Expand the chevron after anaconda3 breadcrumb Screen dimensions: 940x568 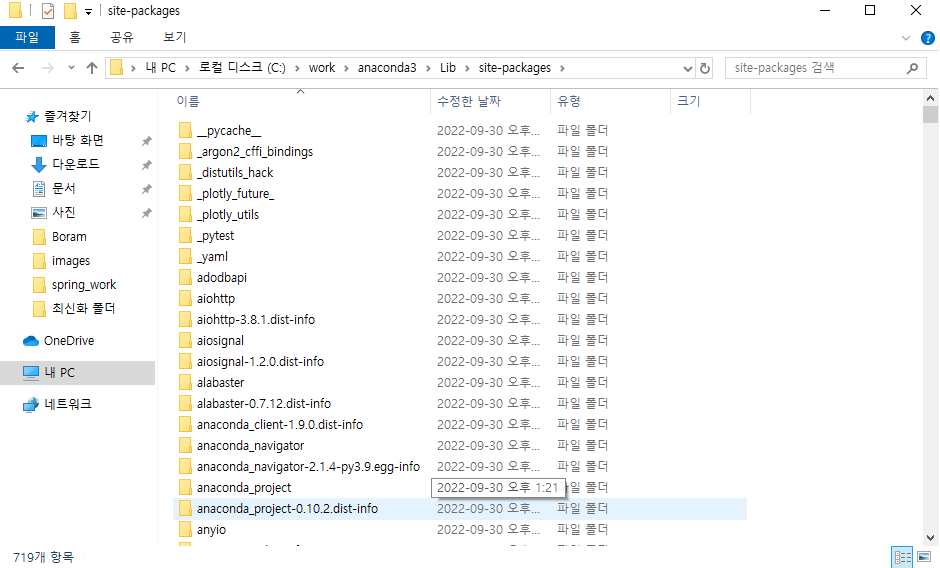(x=428, y=68)
